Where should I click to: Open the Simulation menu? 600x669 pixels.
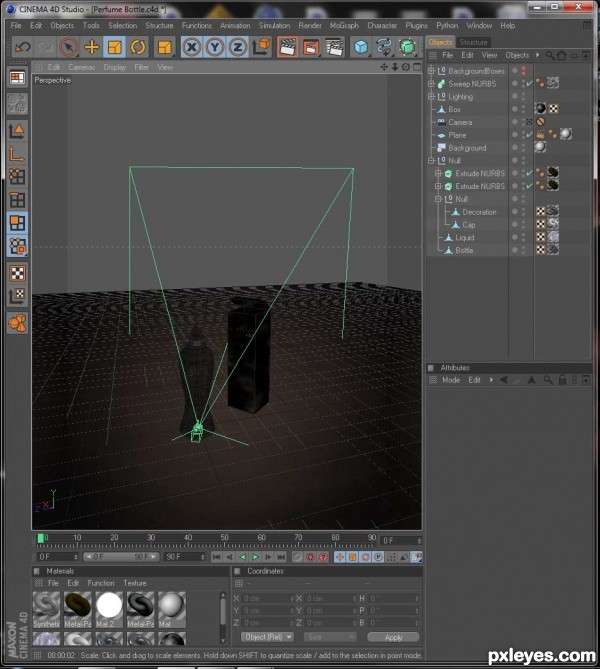(274, 26)
